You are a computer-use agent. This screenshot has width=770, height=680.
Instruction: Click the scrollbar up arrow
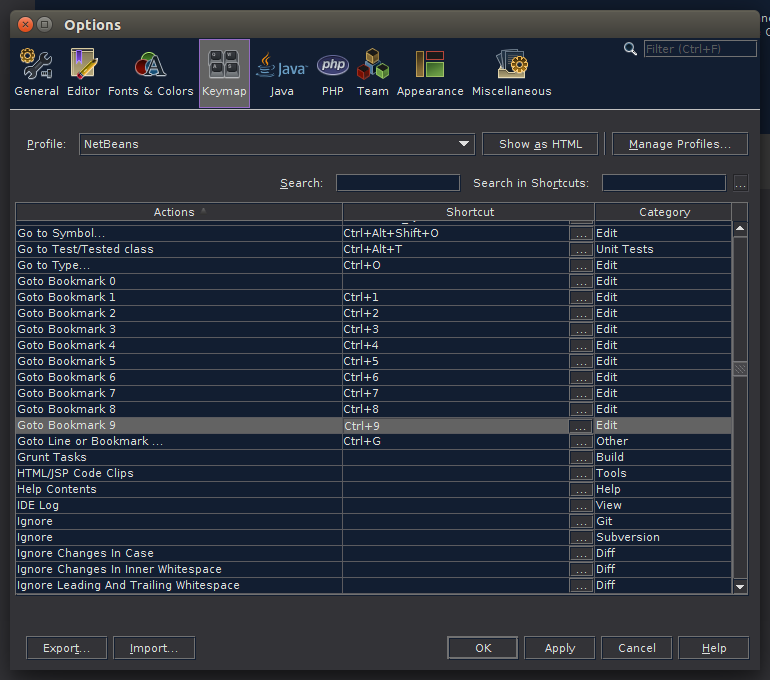point(740,229)
